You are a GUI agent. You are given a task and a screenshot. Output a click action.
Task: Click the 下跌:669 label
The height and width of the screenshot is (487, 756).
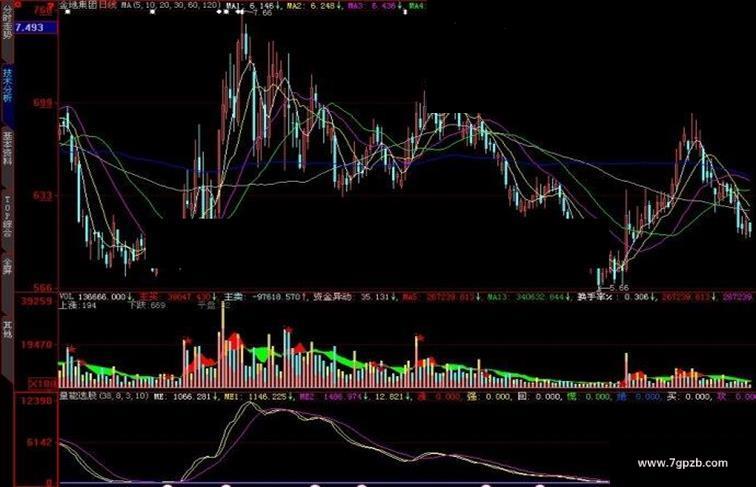[x=147, y=306]
